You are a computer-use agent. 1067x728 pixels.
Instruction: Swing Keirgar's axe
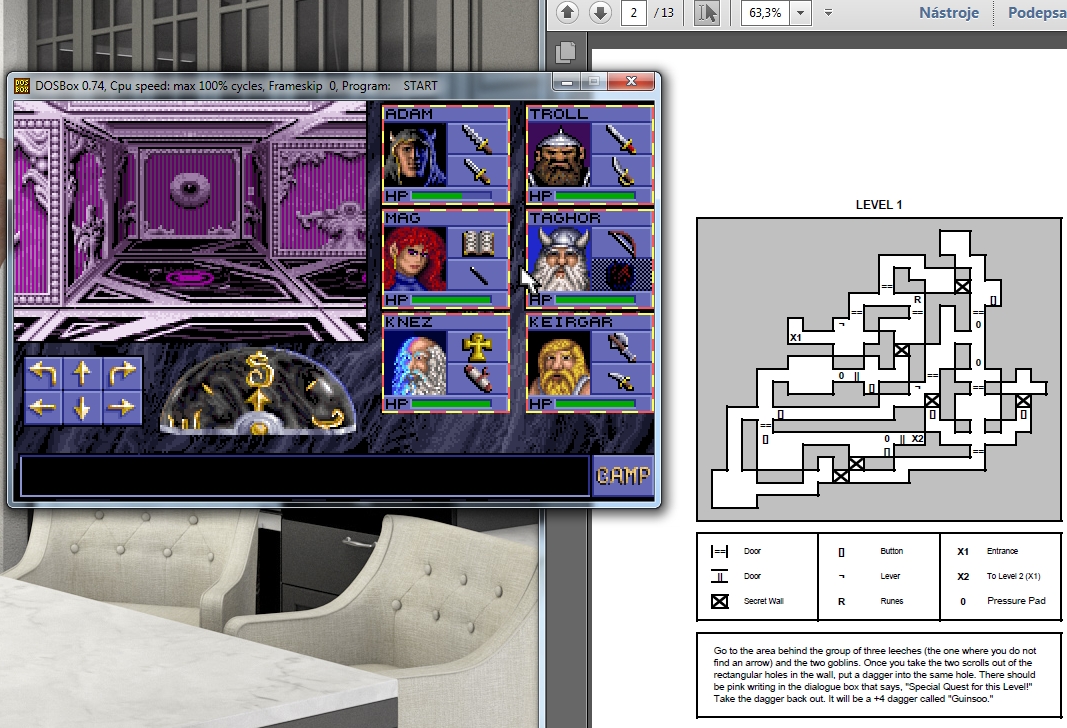622,347
